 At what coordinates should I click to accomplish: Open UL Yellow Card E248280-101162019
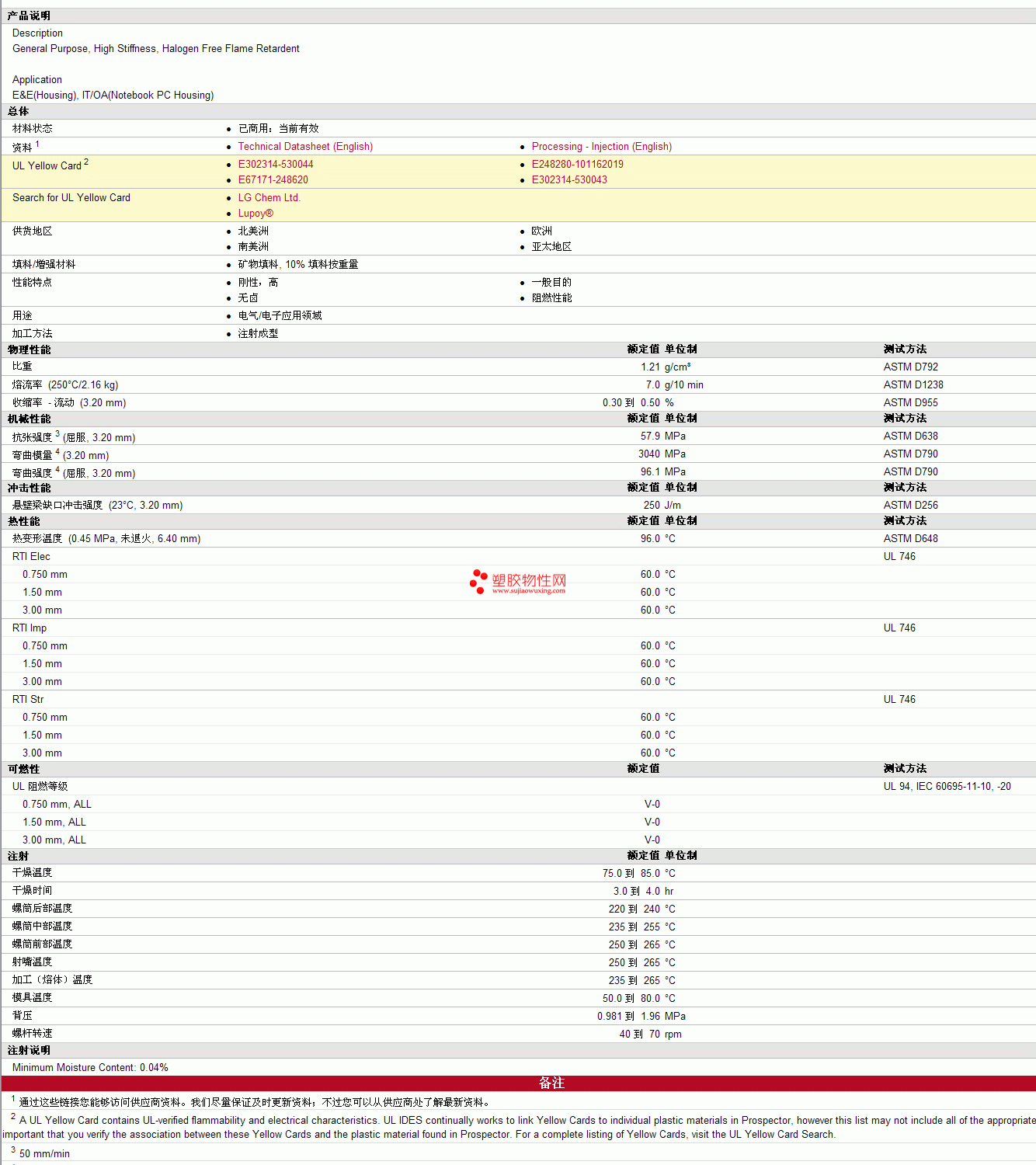tap(577, 164)
